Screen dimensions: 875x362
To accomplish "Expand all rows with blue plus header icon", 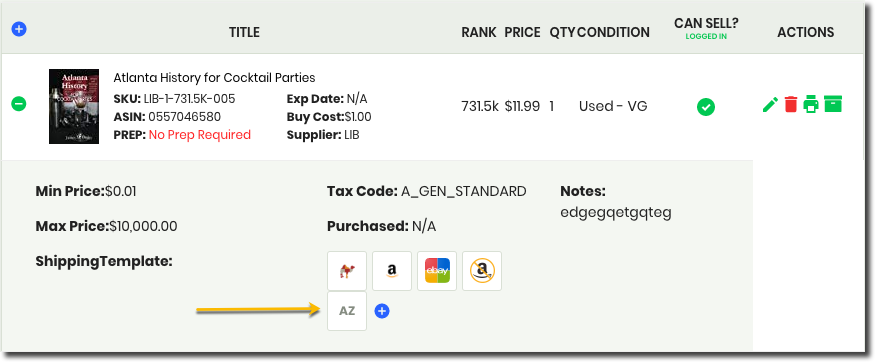I will pyautogui.click(x=19, y=29).
